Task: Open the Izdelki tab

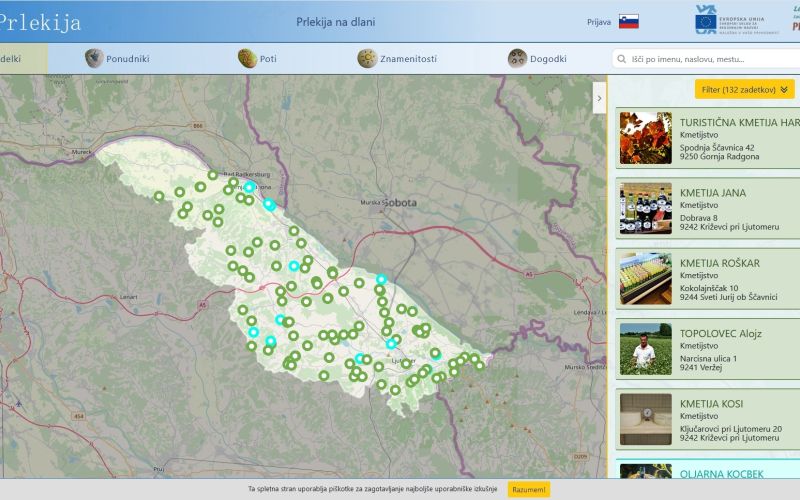Action: pyautogui.click(x=18, y=58)
